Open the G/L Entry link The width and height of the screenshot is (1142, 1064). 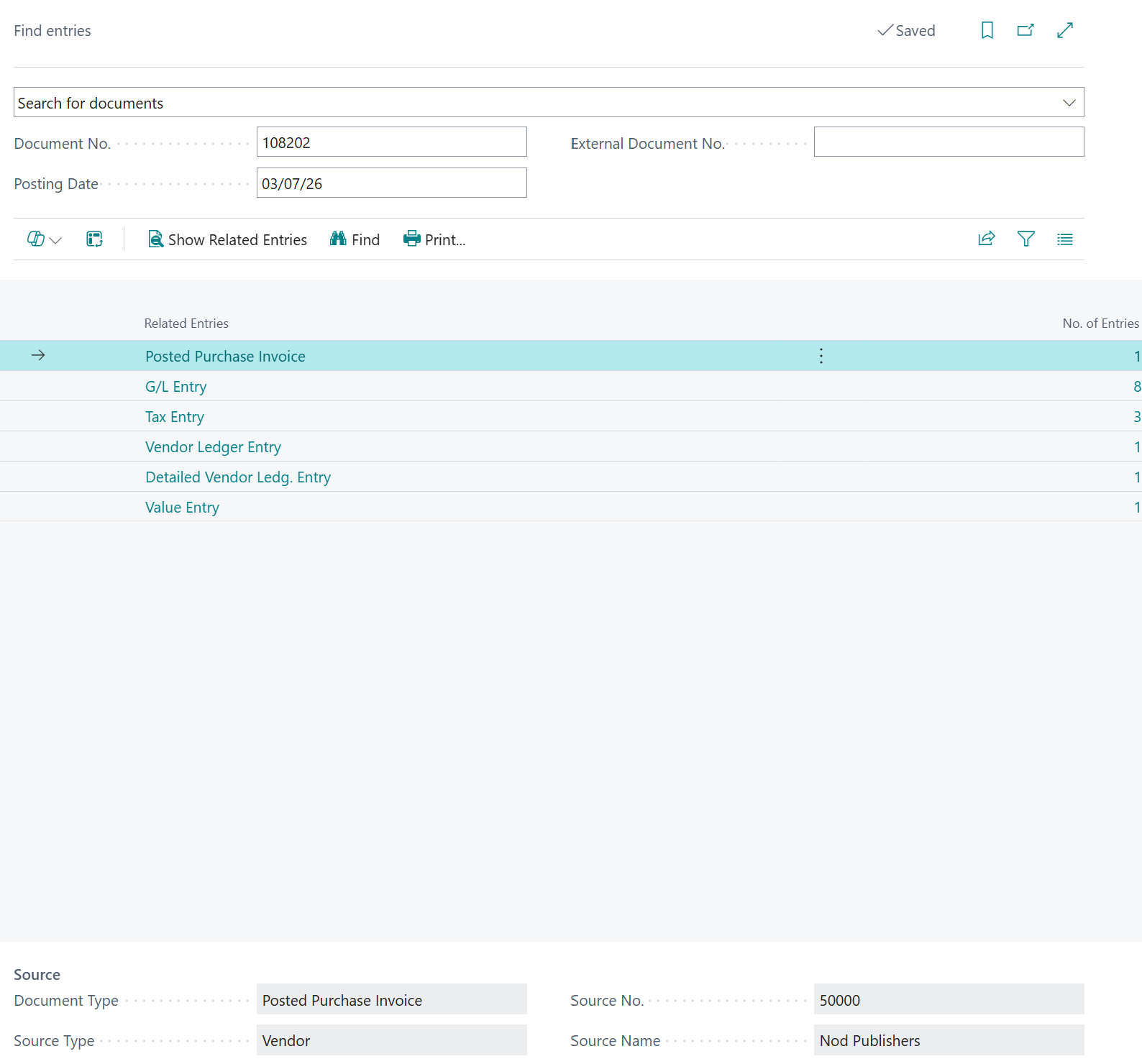click(176, 387)
